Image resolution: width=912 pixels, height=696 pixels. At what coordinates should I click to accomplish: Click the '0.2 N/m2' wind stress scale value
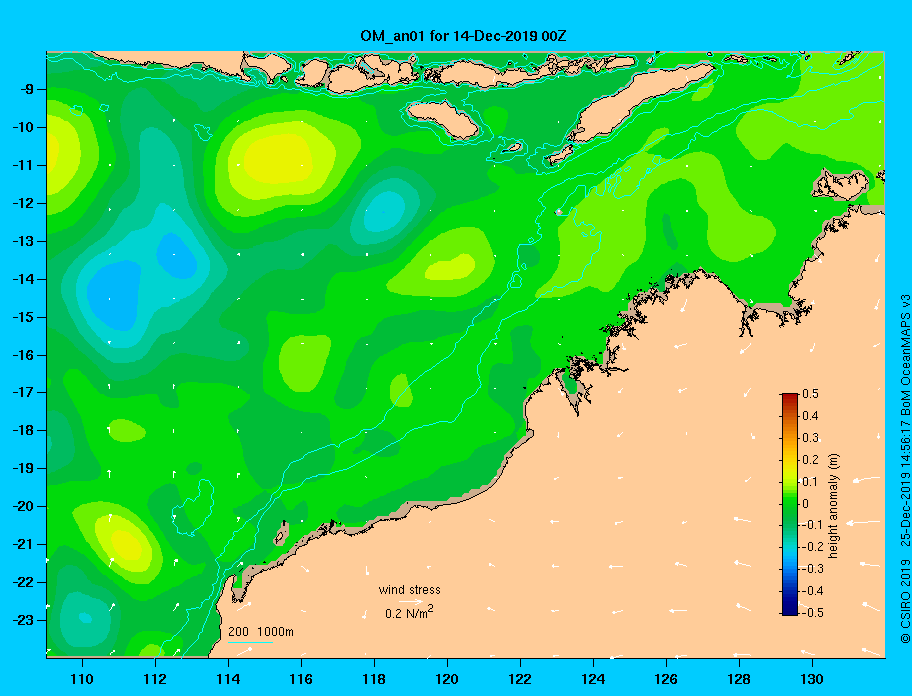(x=409, y=612)
